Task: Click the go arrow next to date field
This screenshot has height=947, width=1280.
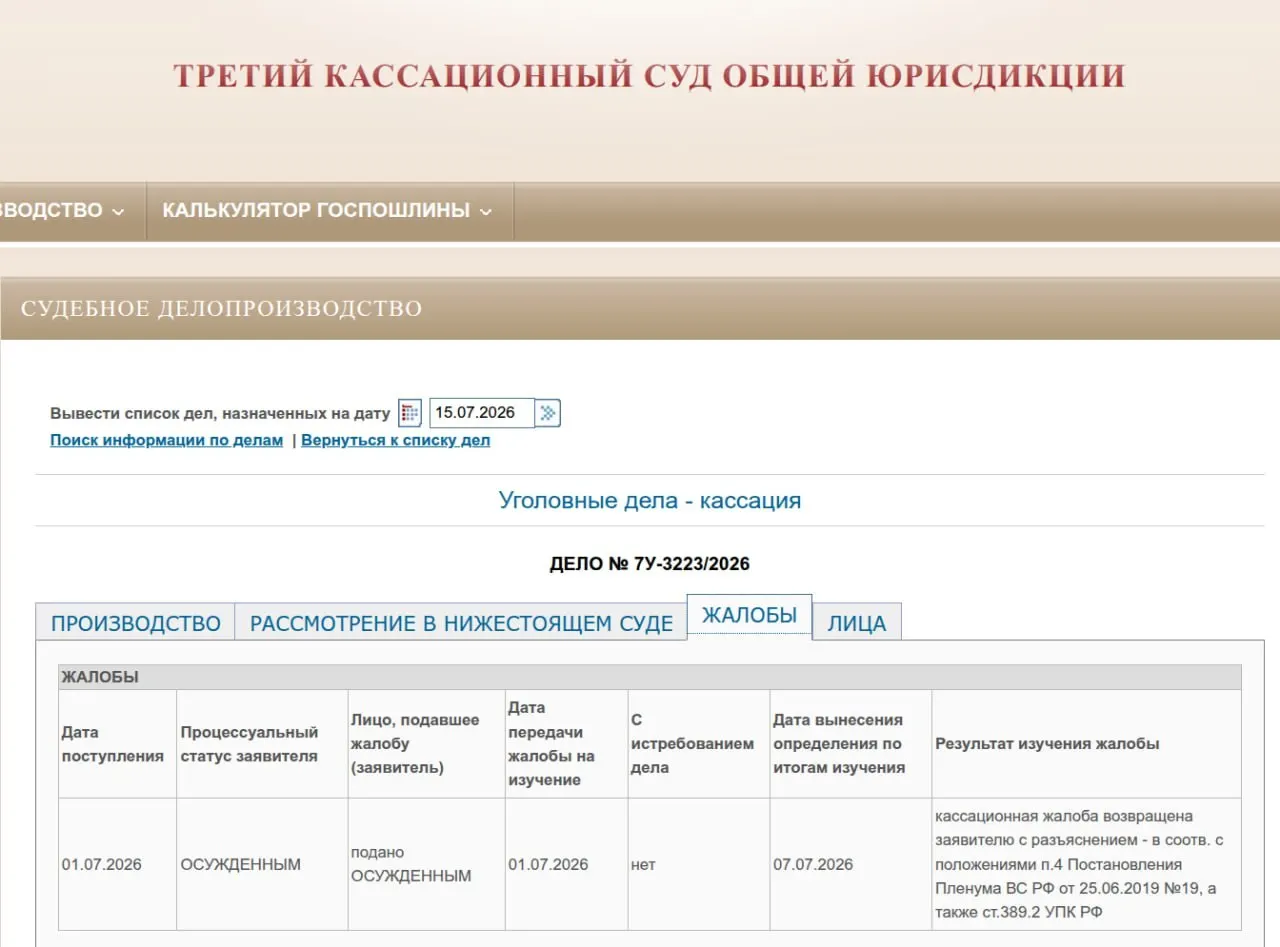Action: pyautogui.click(x=548, y=413)
